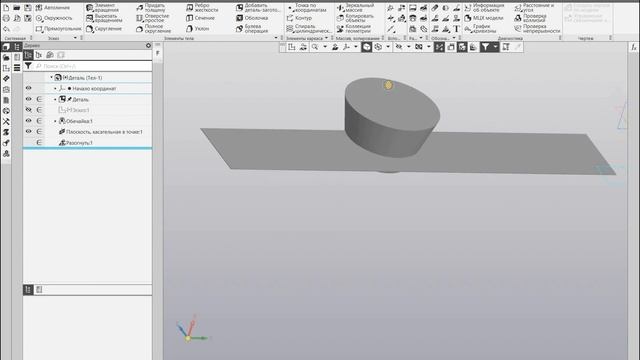
Task: Click the zoom magnifier icon in view toolbar
Action: pos(315,47)
